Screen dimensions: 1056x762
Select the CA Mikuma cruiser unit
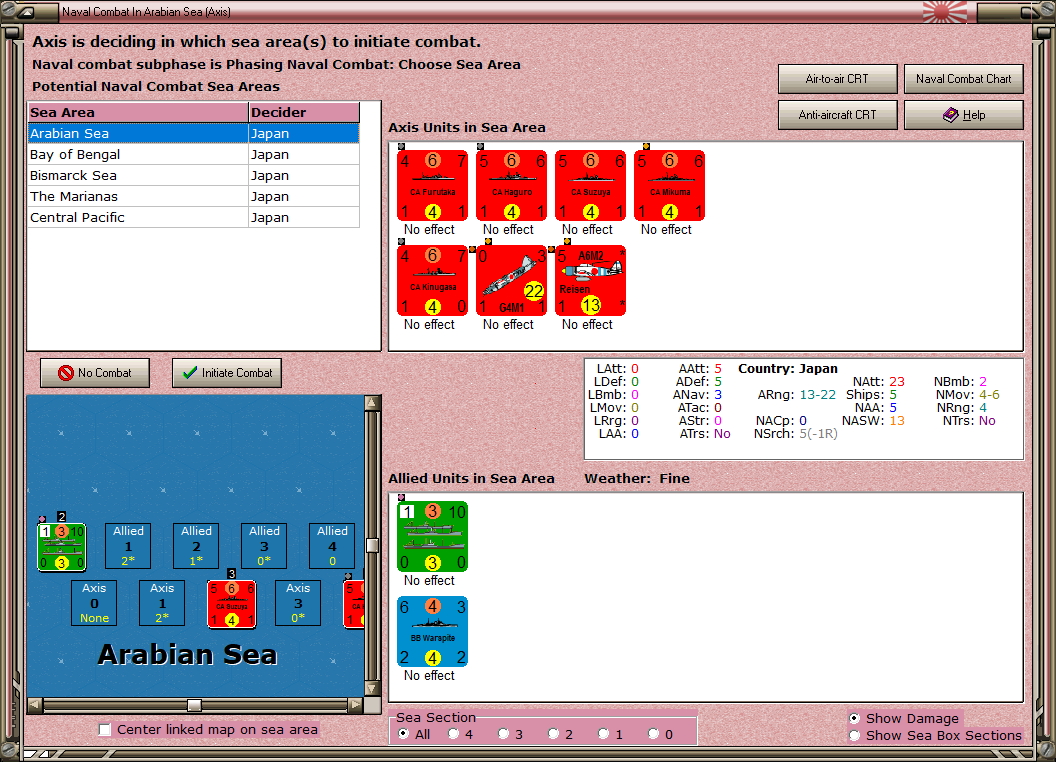669,185
